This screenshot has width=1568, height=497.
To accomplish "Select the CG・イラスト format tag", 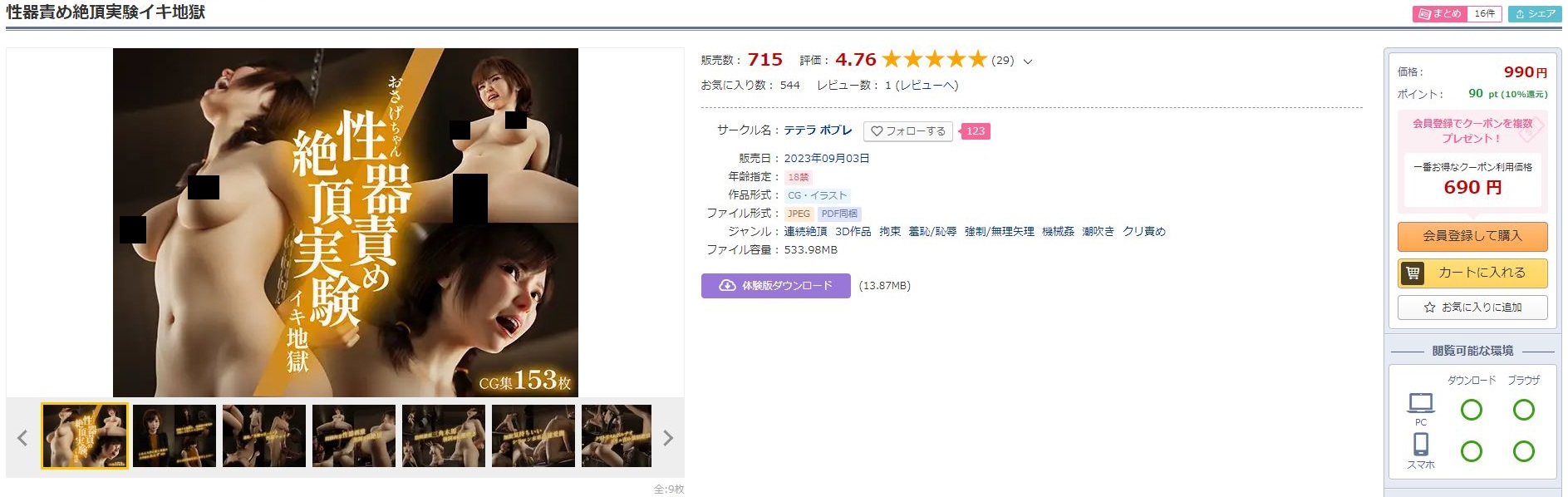I will pyautogui.click(x=818, y=195).
